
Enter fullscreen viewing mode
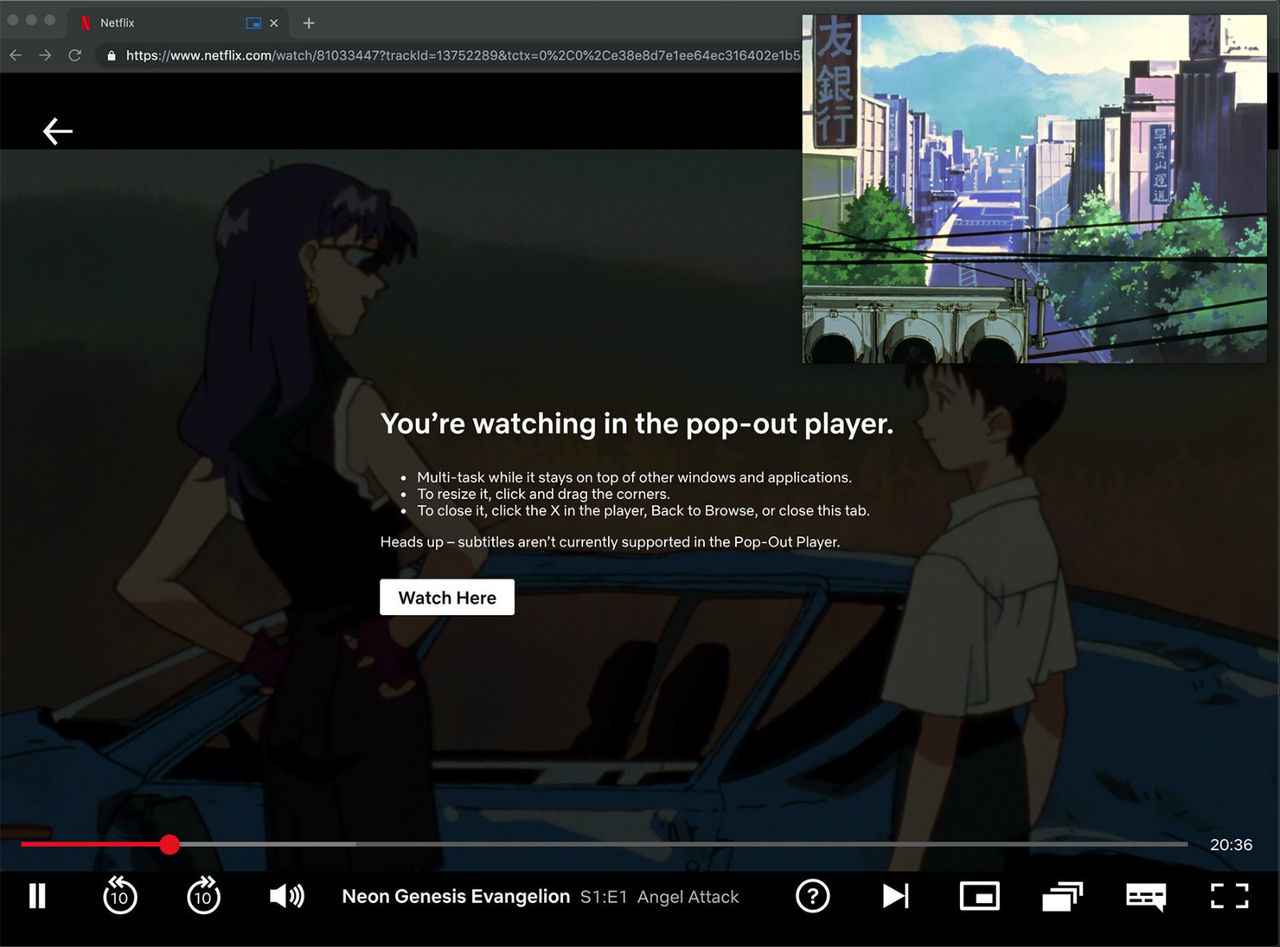tap(1229, 896)
